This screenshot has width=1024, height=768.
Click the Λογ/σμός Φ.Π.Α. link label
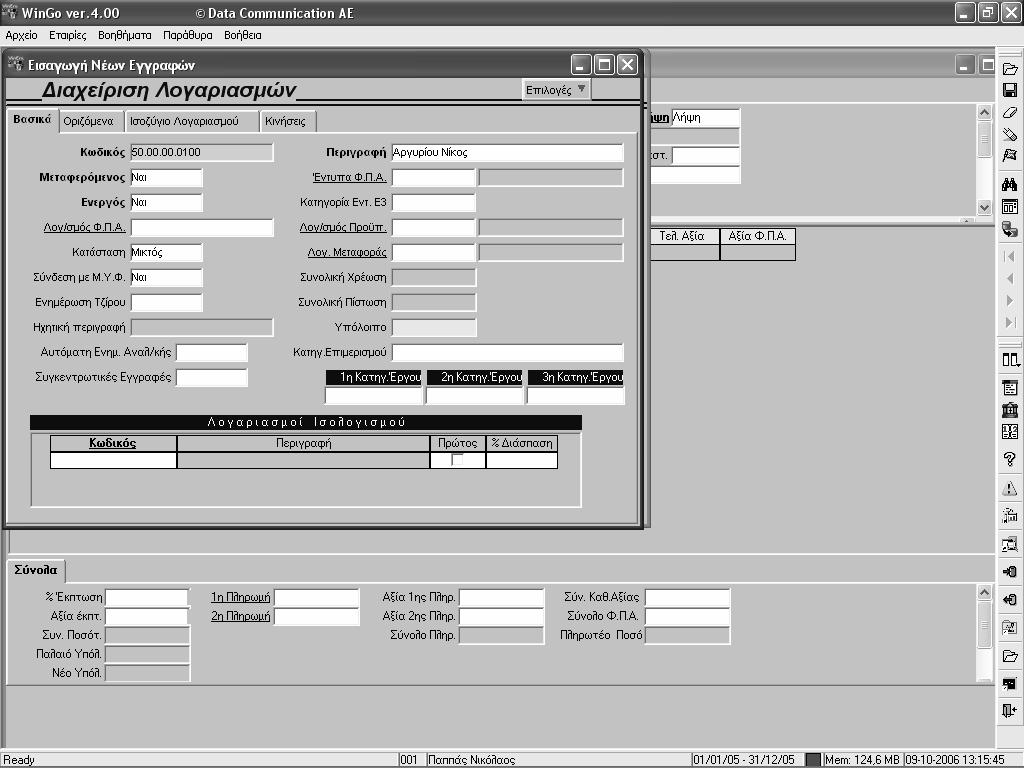84,227
